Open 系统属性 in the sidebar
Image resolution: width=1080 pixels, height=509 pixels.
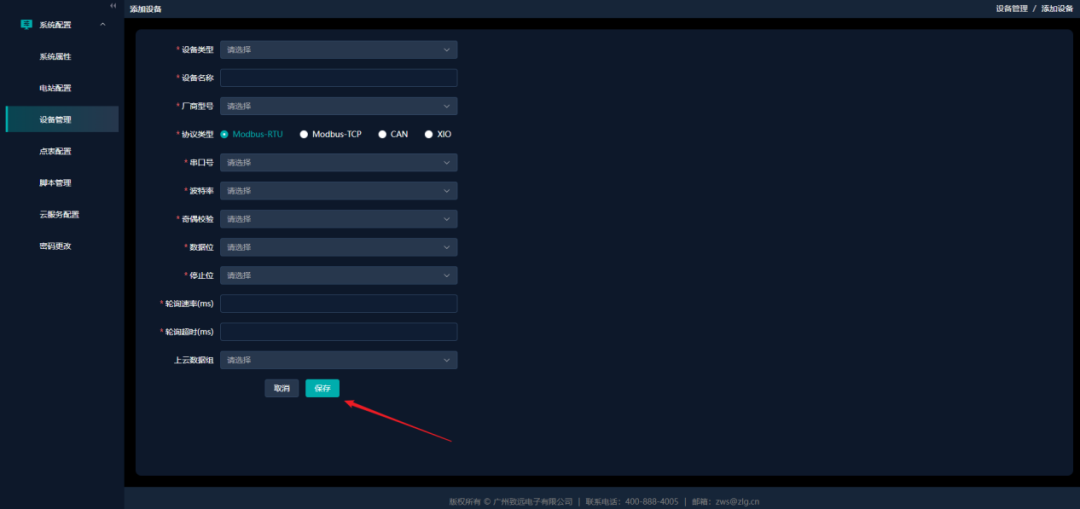[x=55, y=56]
